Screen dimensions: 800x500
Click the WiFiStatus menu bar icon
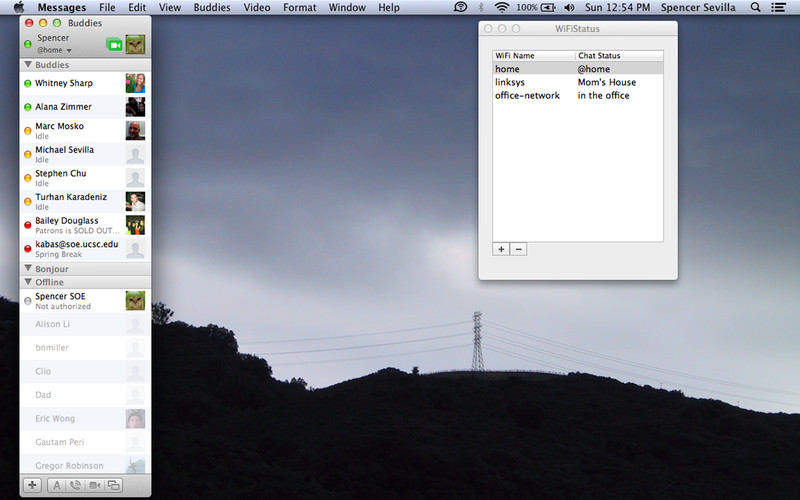(460, 7)
